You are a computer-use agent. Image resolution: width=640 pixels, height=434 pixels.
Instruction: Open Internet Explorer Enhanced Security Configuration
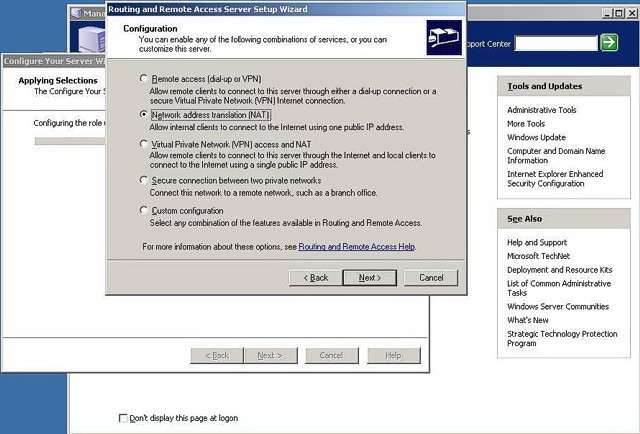click(555, 179)
